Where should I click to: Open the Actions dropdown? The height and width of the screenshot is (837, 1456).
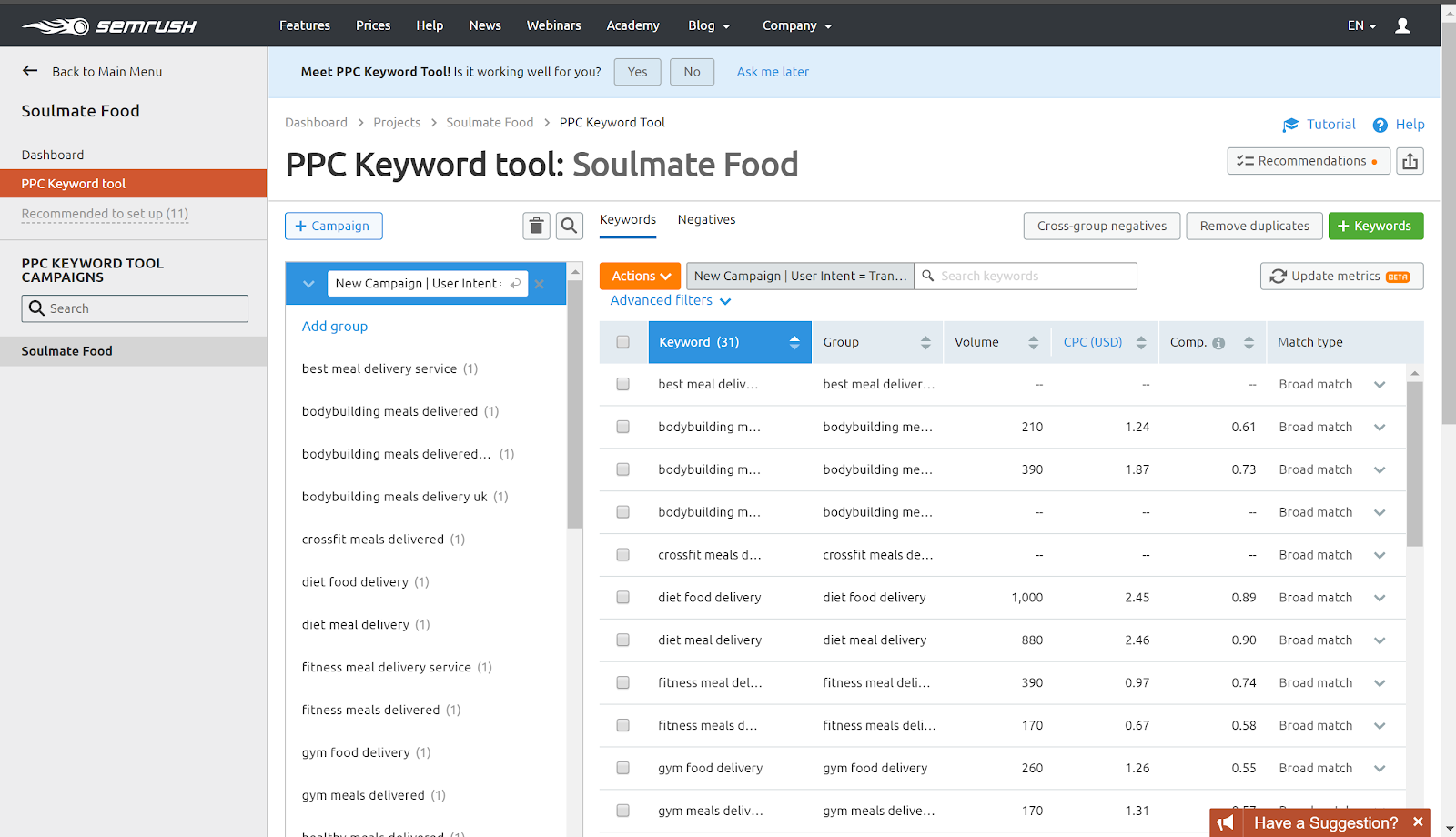pyautogui.click(x=641, y=276)
